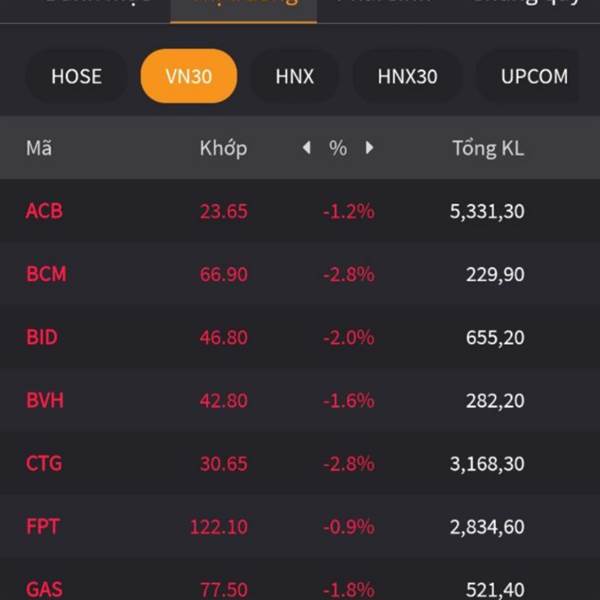600x600 pixels.
Task: Open the BCM stock ticker
Action: coord(46,274)
